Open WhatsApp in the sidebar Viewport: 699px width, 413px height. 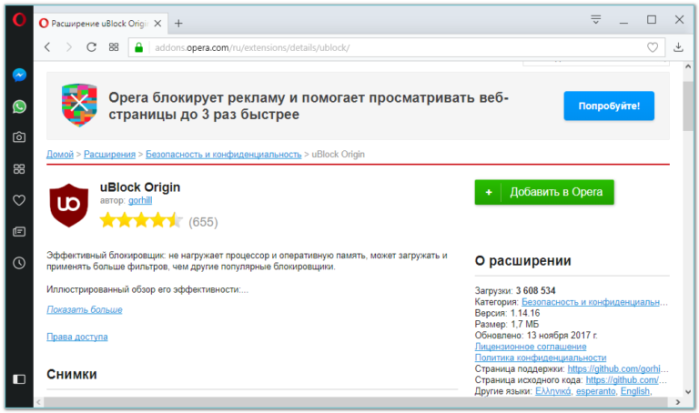tap(19, 106)
